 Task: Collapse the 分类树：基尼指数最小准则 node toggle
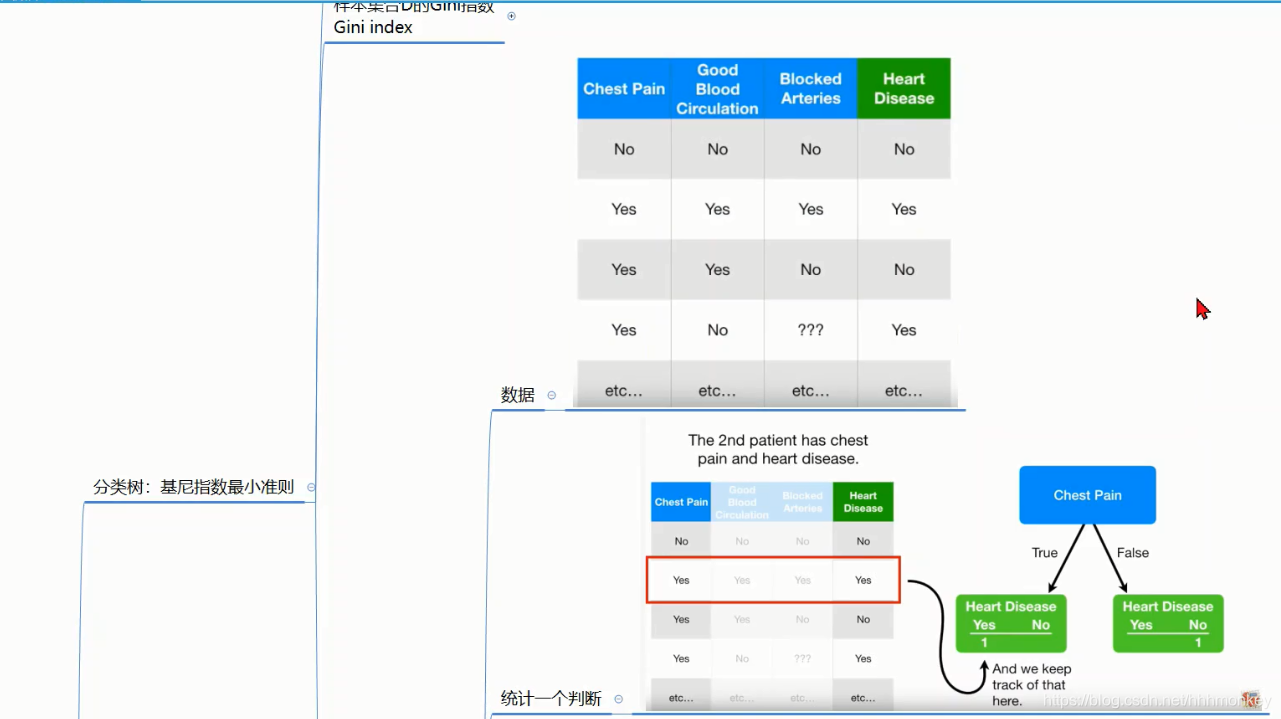pyautogui.click(x=311, y=487)
